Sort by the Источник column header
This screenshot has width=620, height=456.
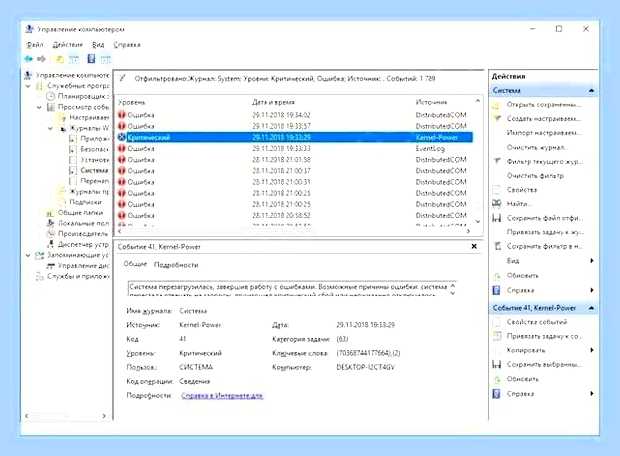[431, 102]
